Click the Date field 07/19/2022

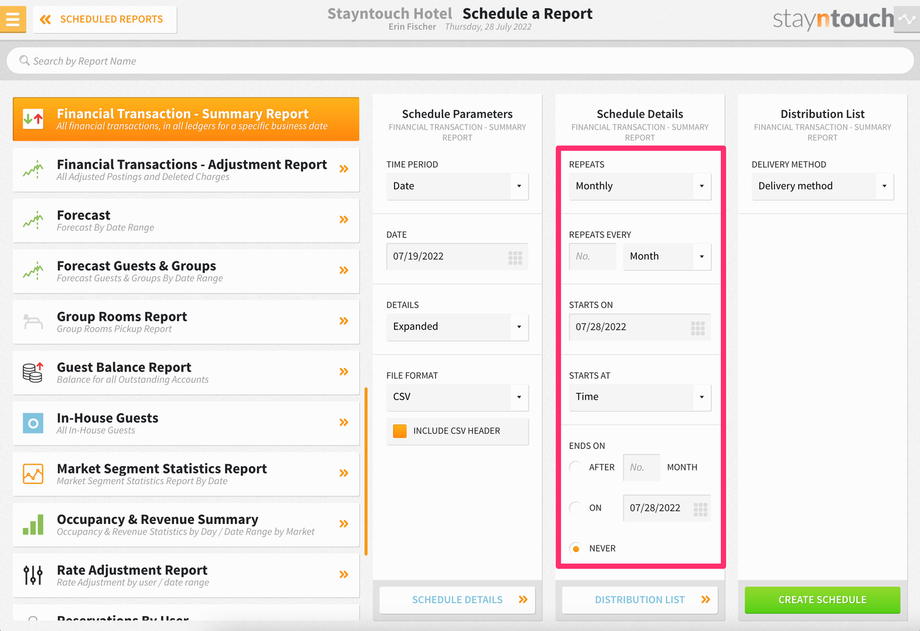click(457, 257)
